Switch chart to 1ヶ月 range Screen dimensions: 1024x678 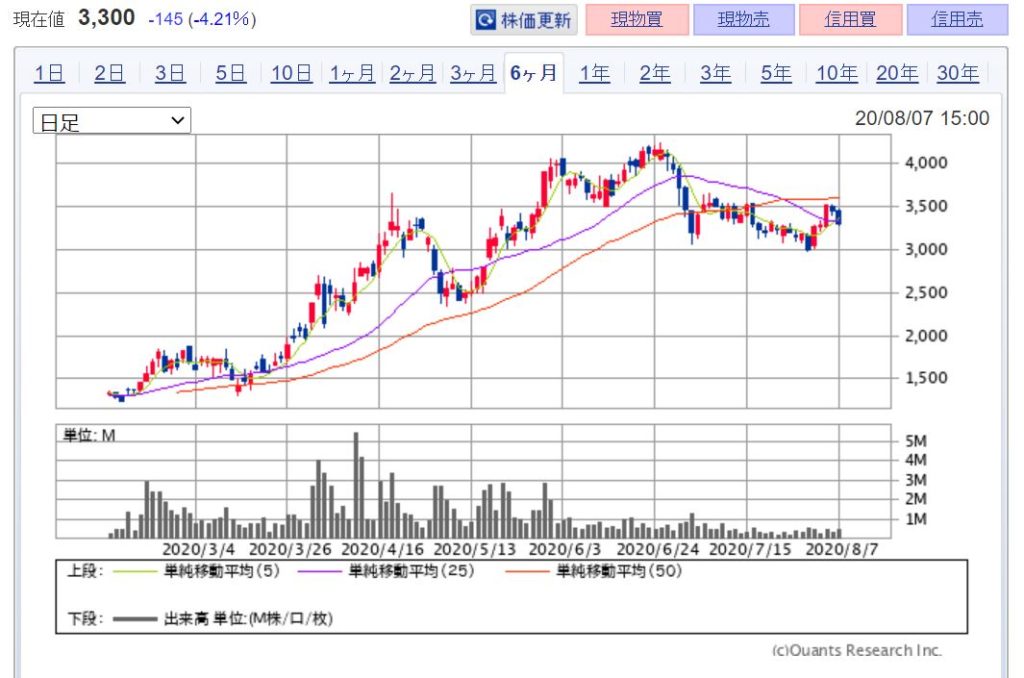tap(352, 73)
